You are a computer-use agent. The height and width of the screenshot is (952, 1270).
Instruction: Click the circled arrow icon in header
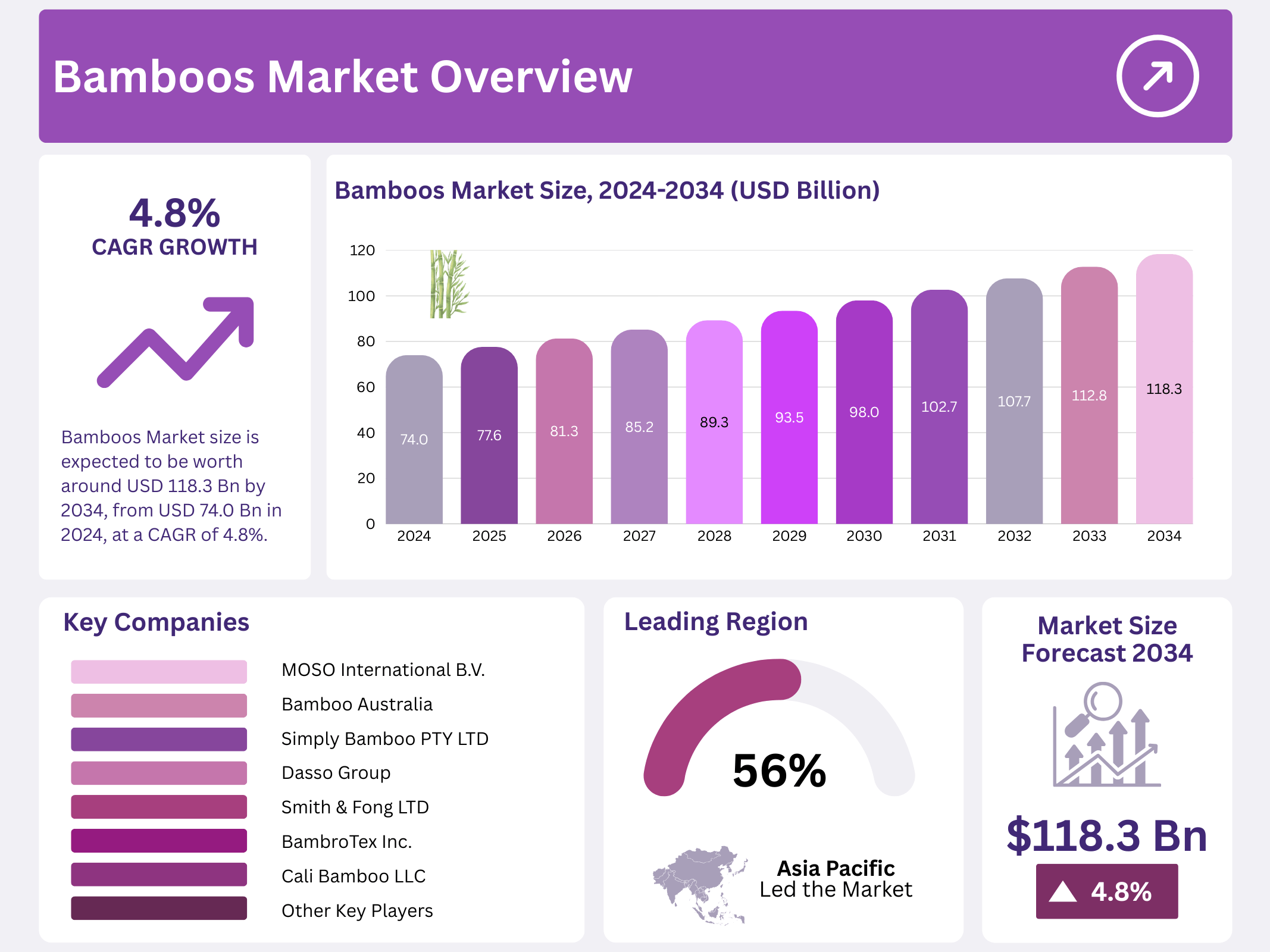[x=1157, y=76]
